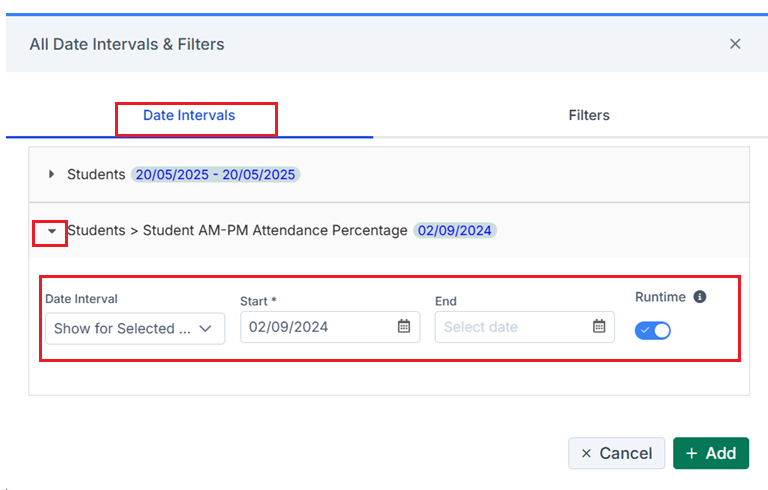The height and width of the screenshot is (490, 768).
Task: Collapse the Student AM-PM Attendance Percentage row
Action: [x=51, y=231]
